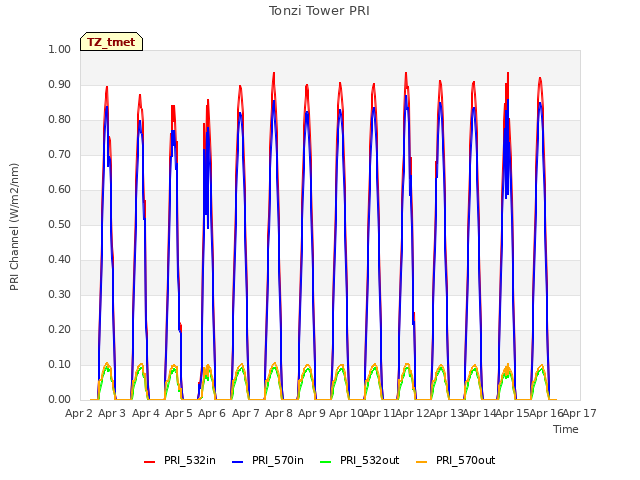The height and width of the screenshot is (480, 640).
Task: Click the y-axis label PRI Channel (W/m2/nm)
Action: tap(14, 227)
